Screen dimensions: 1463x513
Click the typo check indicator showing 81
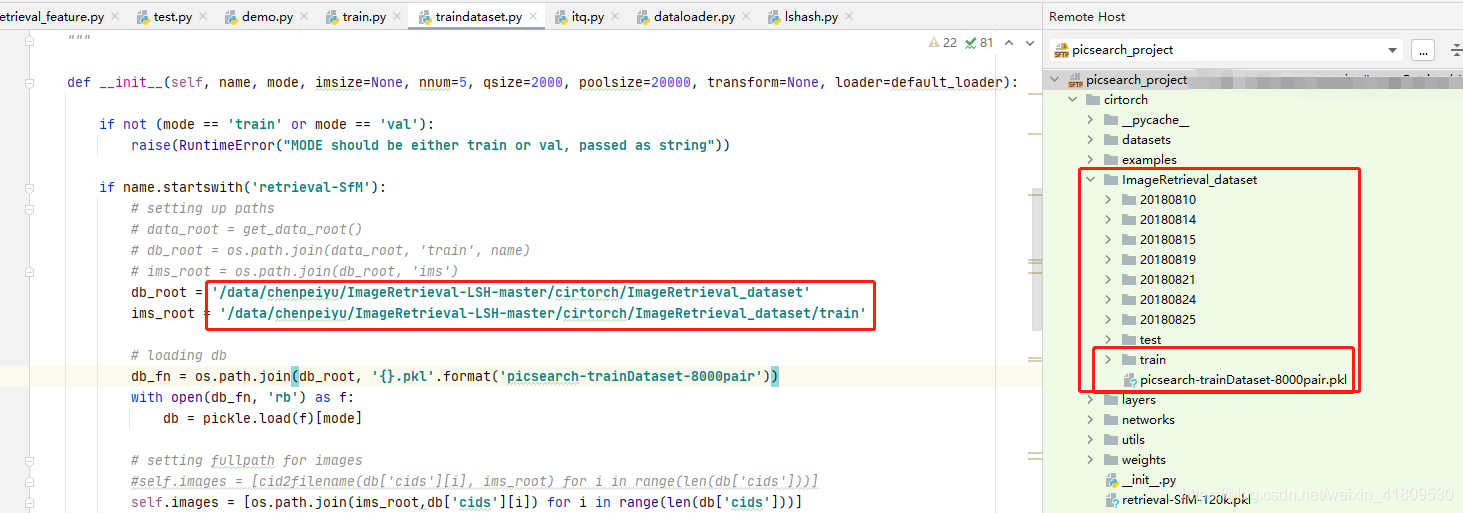[x=979, y=42]
